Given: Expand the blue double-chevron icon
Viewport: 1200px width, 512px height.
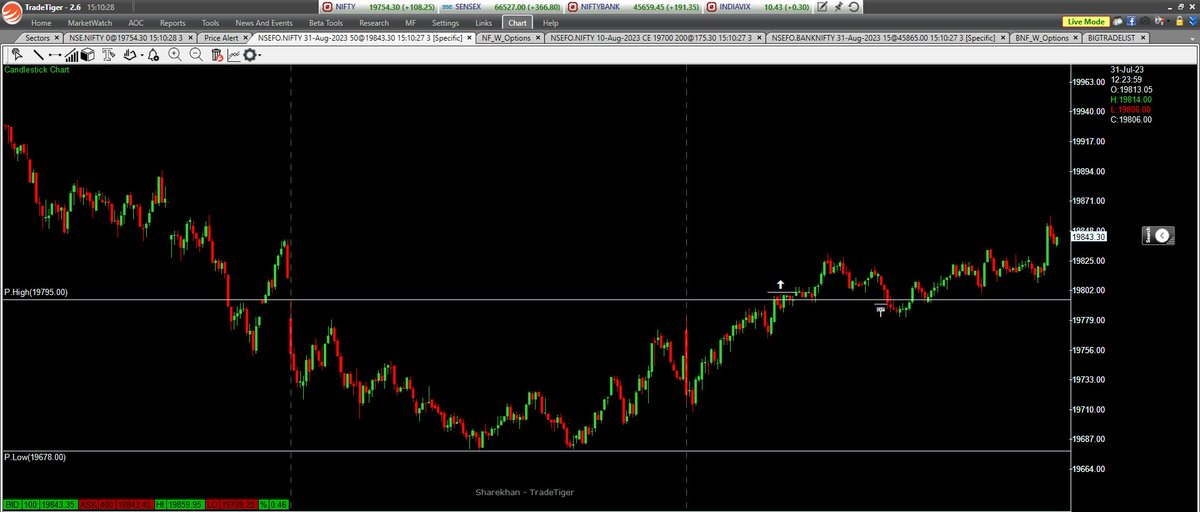Looking at the screenshot, I should click(1192, 22).
